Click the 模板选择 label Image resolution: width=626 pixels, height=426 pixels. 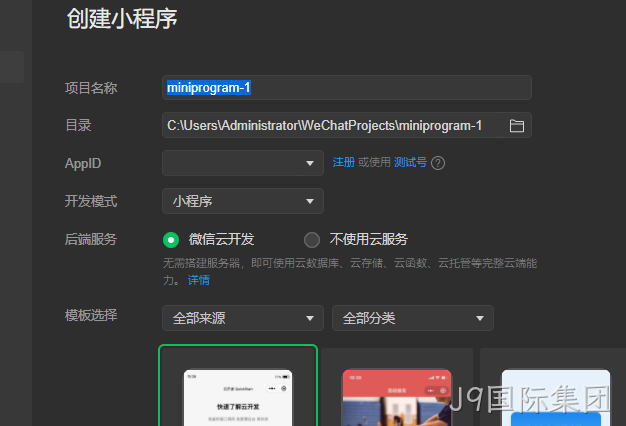(91, 315)
